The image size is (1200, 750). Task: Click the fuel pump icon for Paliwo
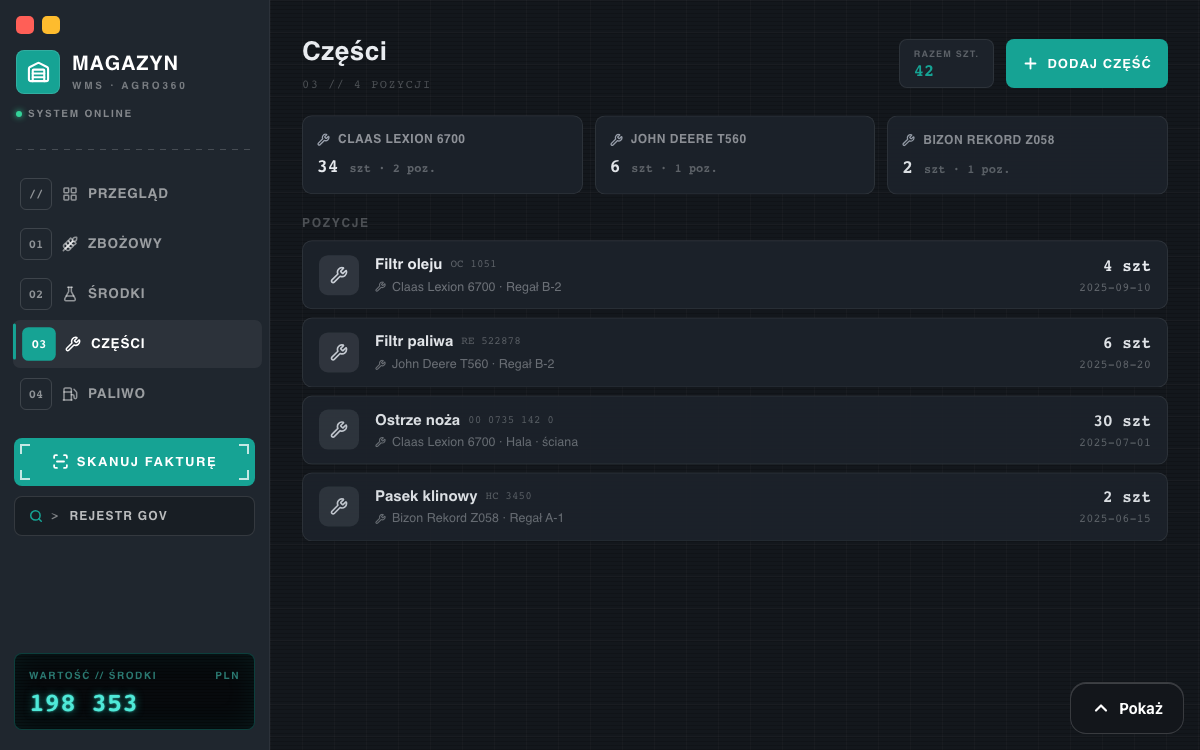point(70,394)
